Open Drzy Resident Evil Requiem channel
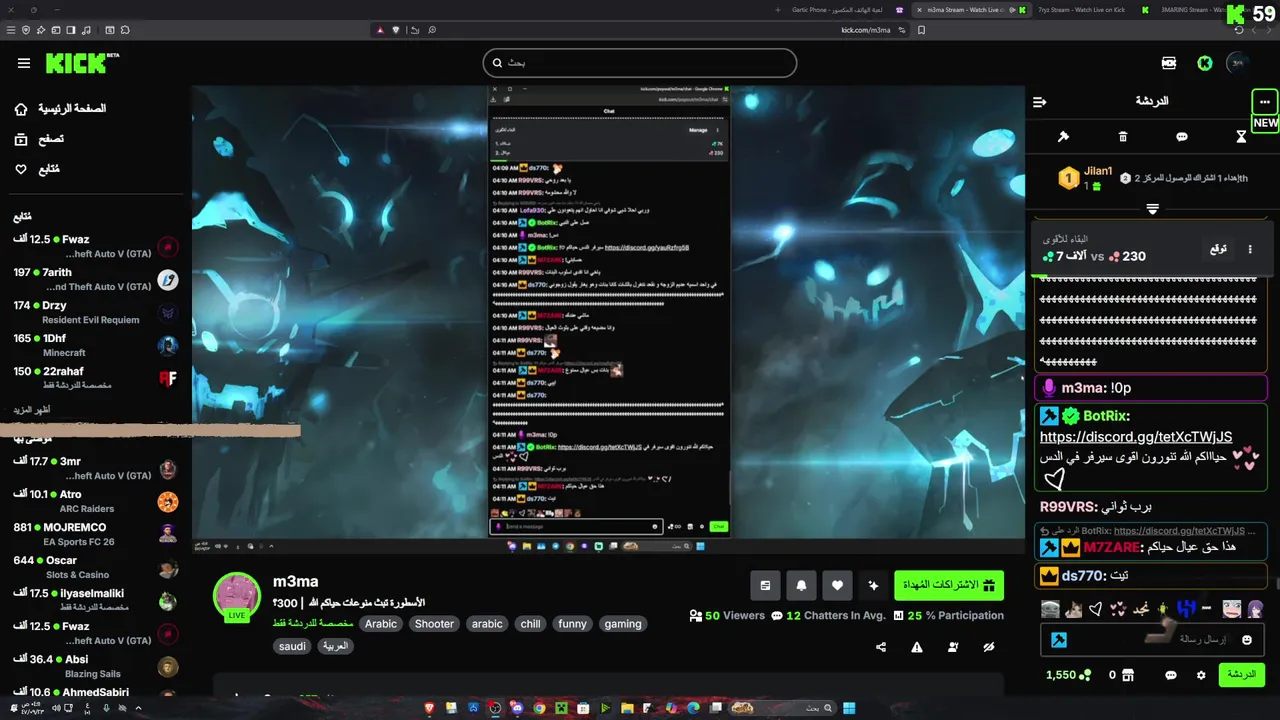The width and height of the screenshot is (1280, 720). 95,313
